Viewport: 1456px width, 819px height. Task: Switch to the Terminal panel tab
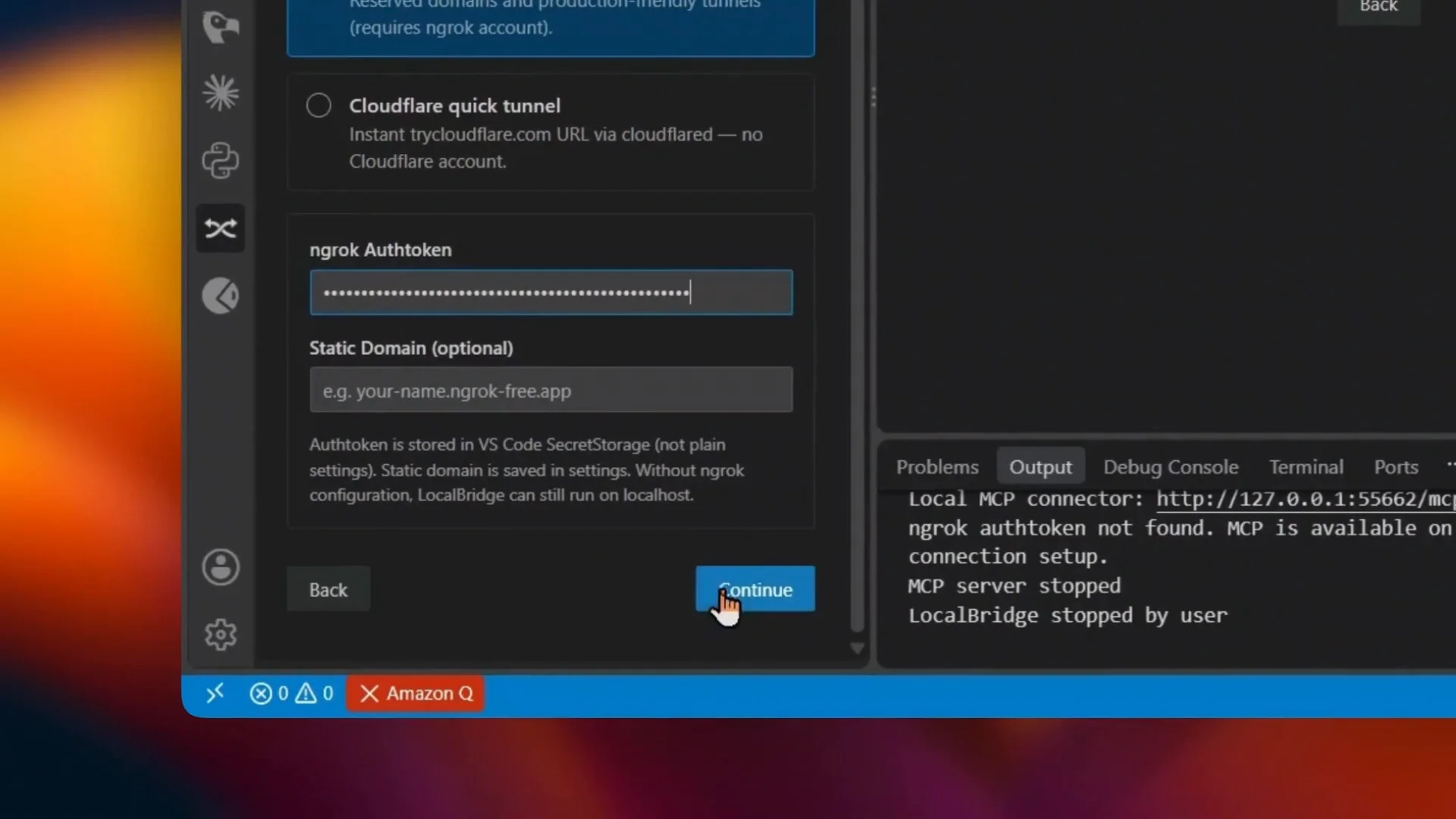1306,467
